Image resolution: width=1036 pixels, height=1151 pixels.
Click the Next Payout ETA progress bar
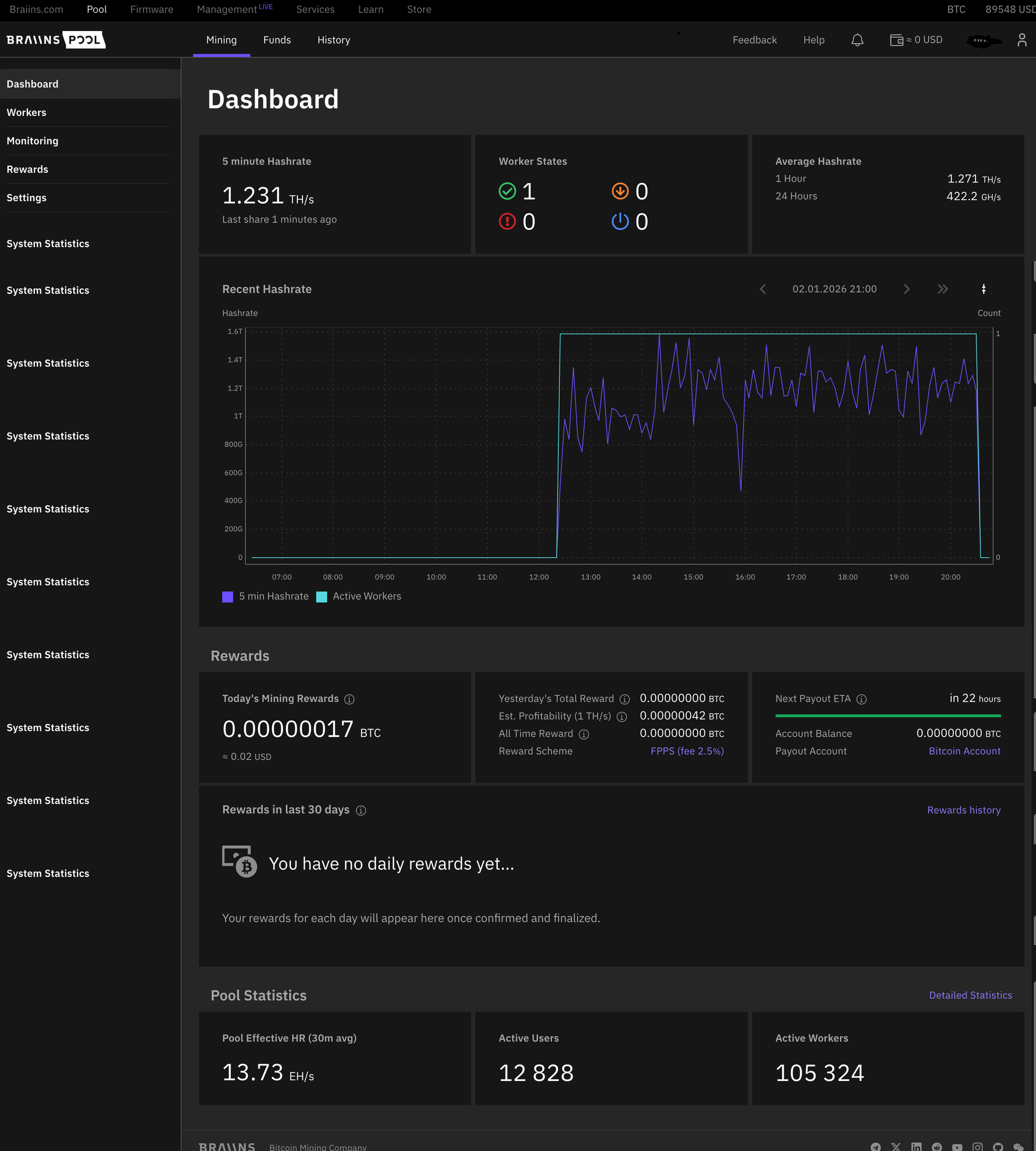click(x=887, y=716)
